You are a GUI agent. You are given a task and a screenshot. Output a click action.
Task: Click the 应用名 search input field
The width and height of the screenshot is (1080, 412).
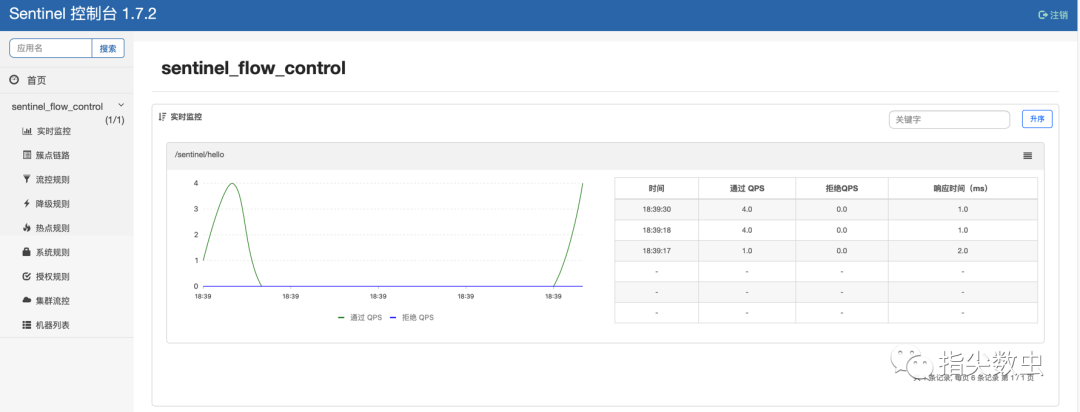click(x=51, y=48)
